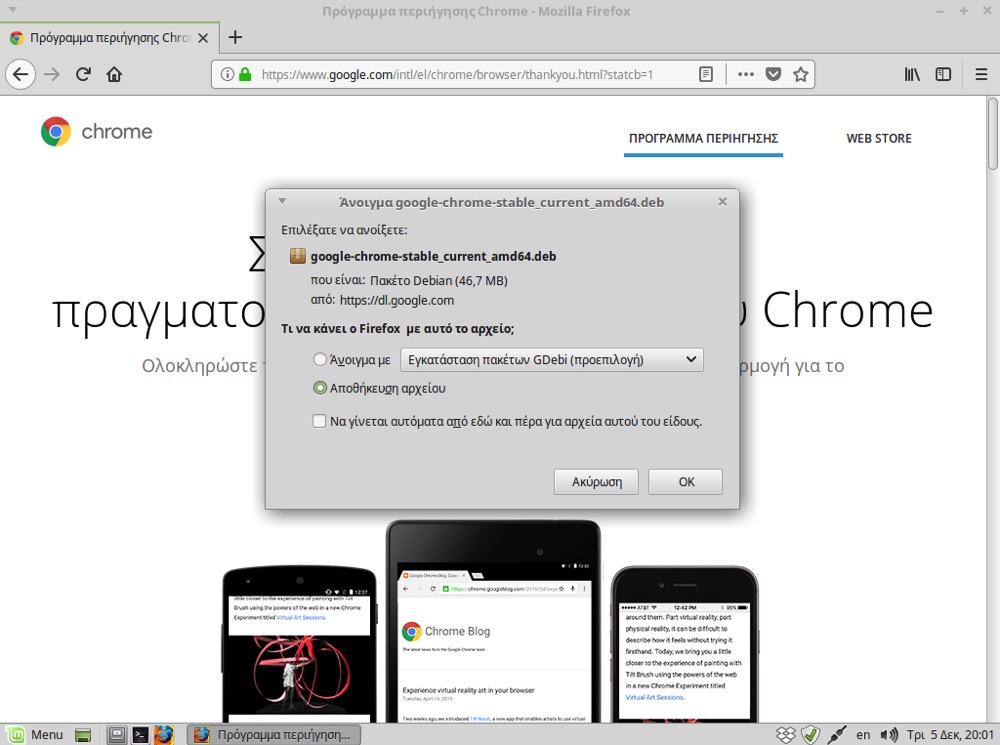The width and height of the screenshot is (1000, 745).
Task: Click the address bar URL field
Action: tap(457, 75)
